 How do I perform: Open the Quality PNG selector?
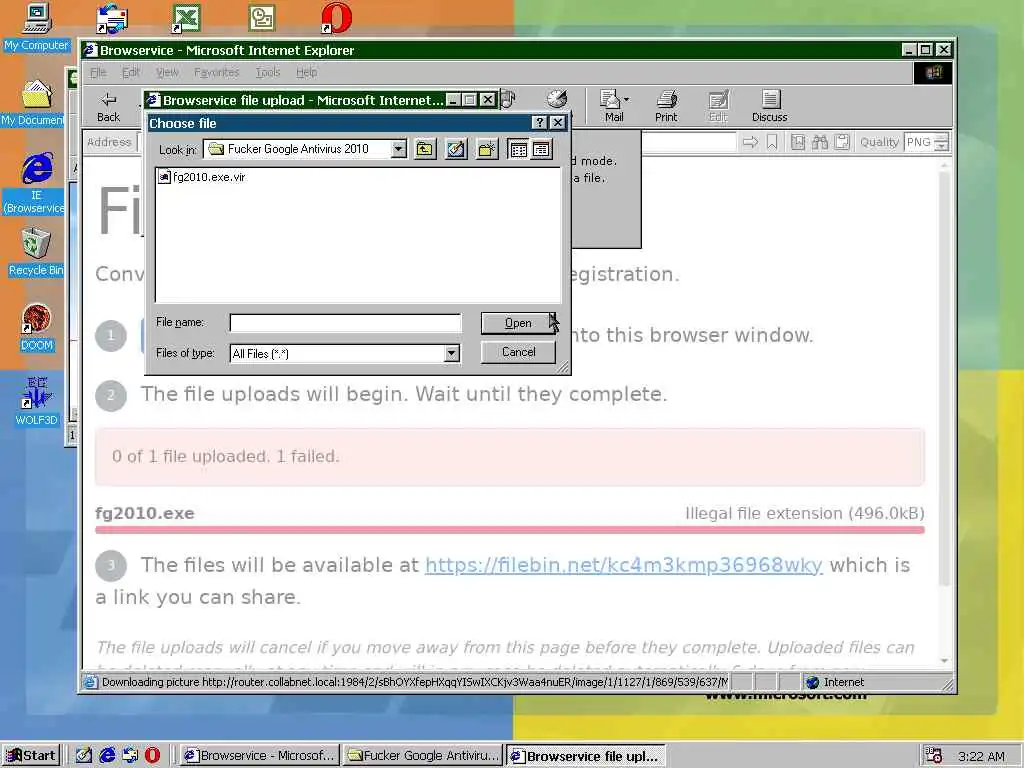coord(926,142)
